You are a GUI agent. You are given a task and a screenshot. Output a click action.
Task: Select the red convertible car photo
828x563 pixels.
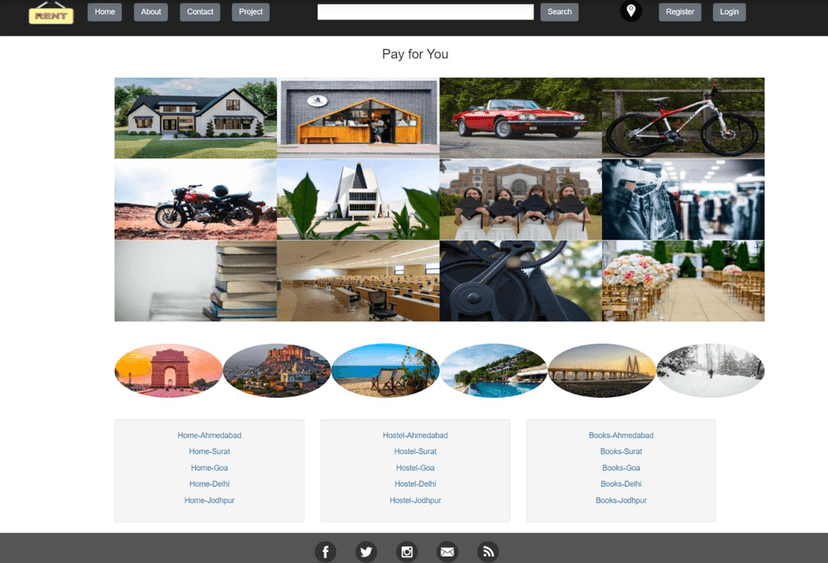coord(521,118)
